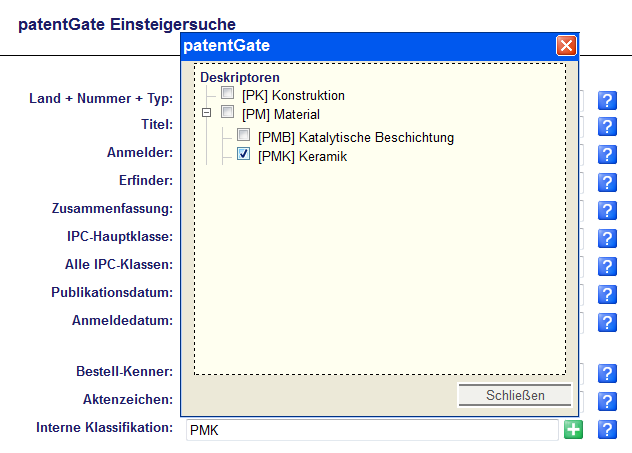Screen dimensions: 632x453
Task: Open help icon for Titel field
Action: [x=607, y=127]
